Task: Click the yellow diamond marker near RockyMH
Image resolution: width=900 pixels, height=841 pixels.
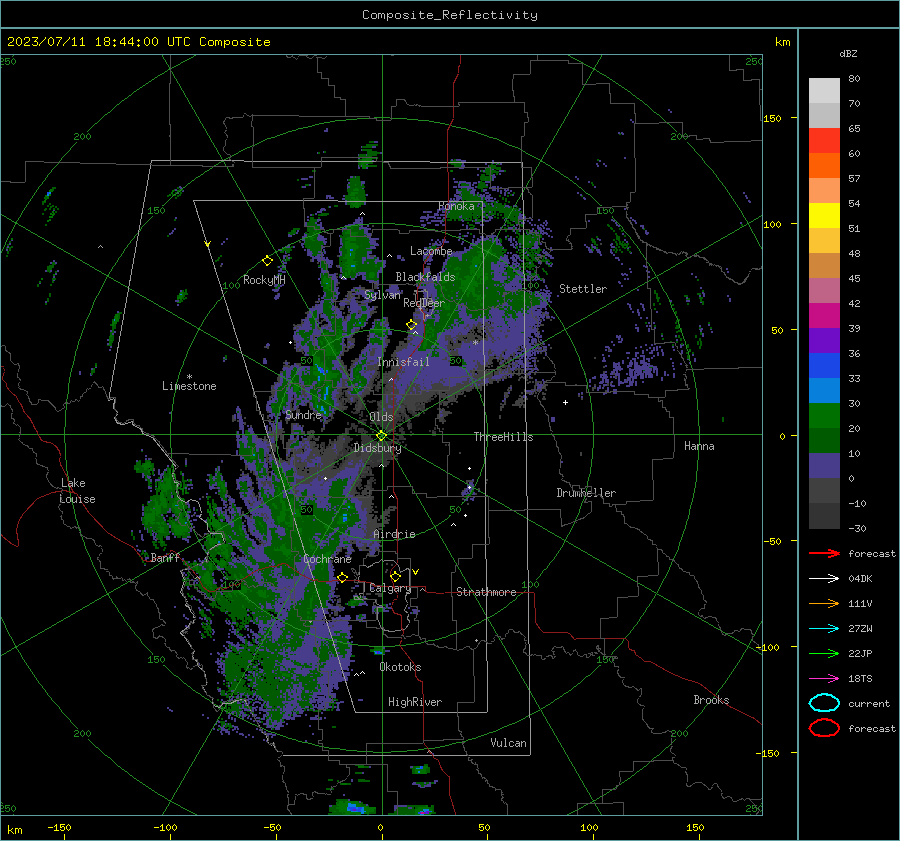Action: click(x=267, y=261)
